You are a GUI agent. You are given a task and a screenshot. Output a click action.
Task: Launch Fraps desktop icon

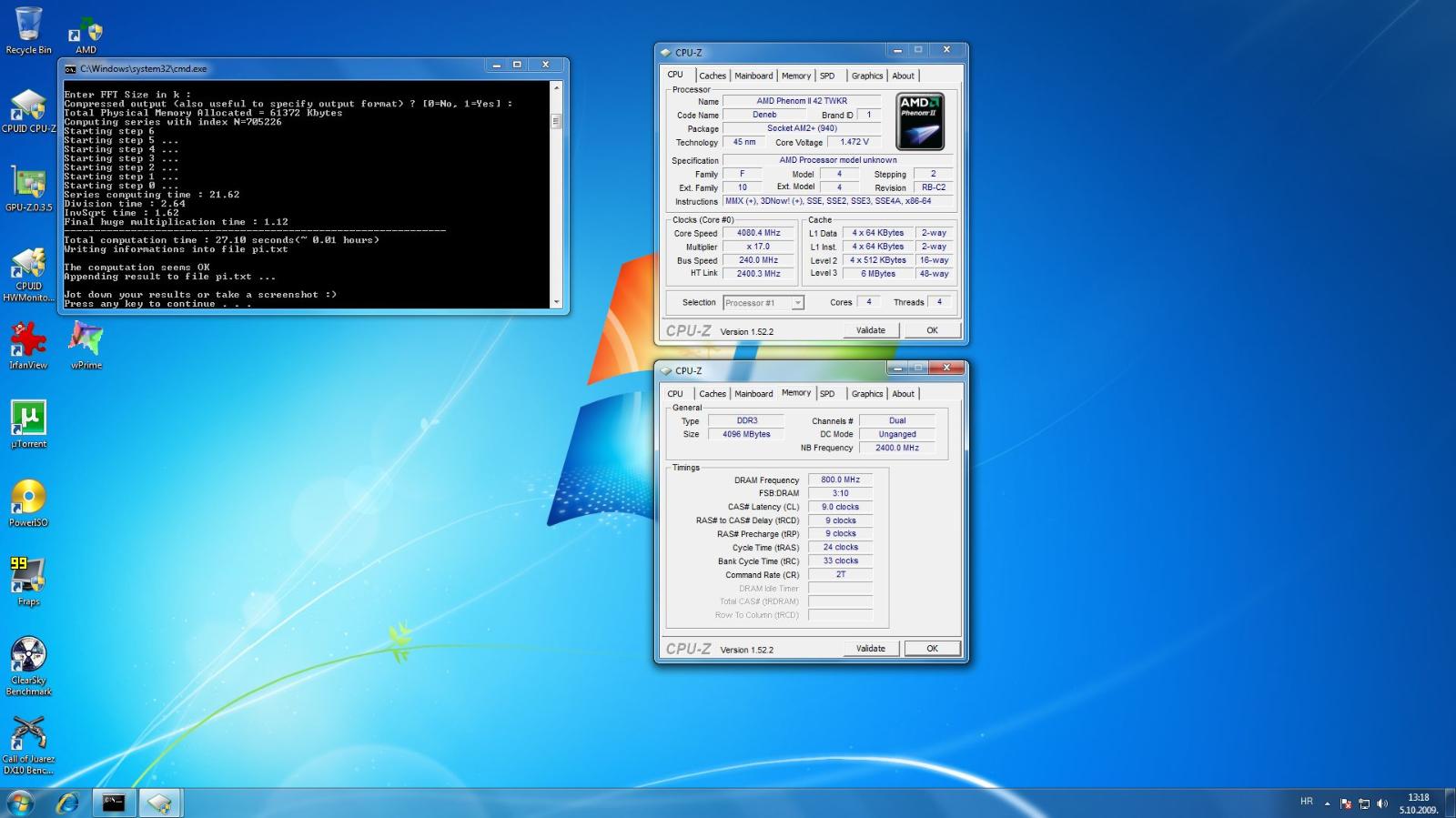[28, 582]
